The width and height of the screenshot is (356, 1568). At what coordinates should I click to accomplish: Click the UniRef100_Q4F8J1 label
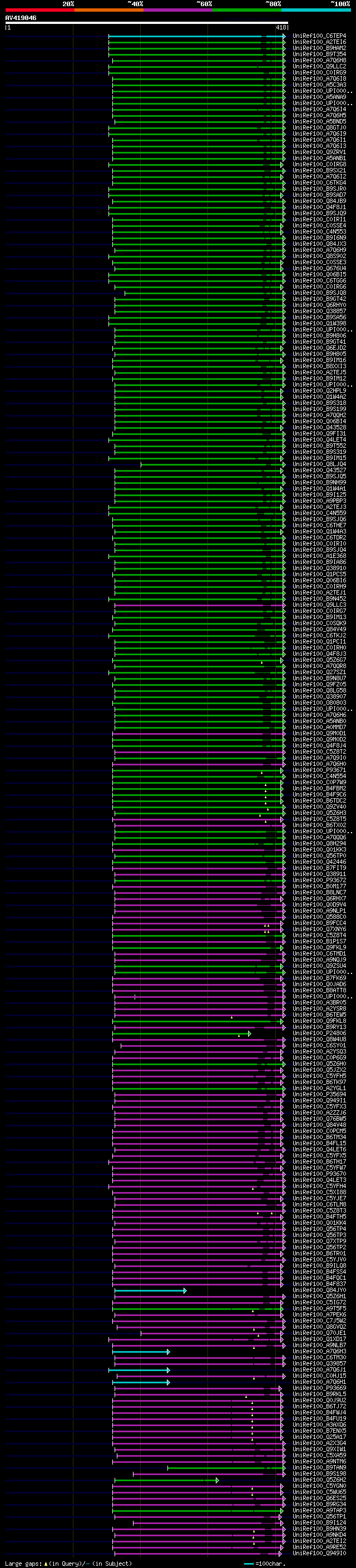319,207
